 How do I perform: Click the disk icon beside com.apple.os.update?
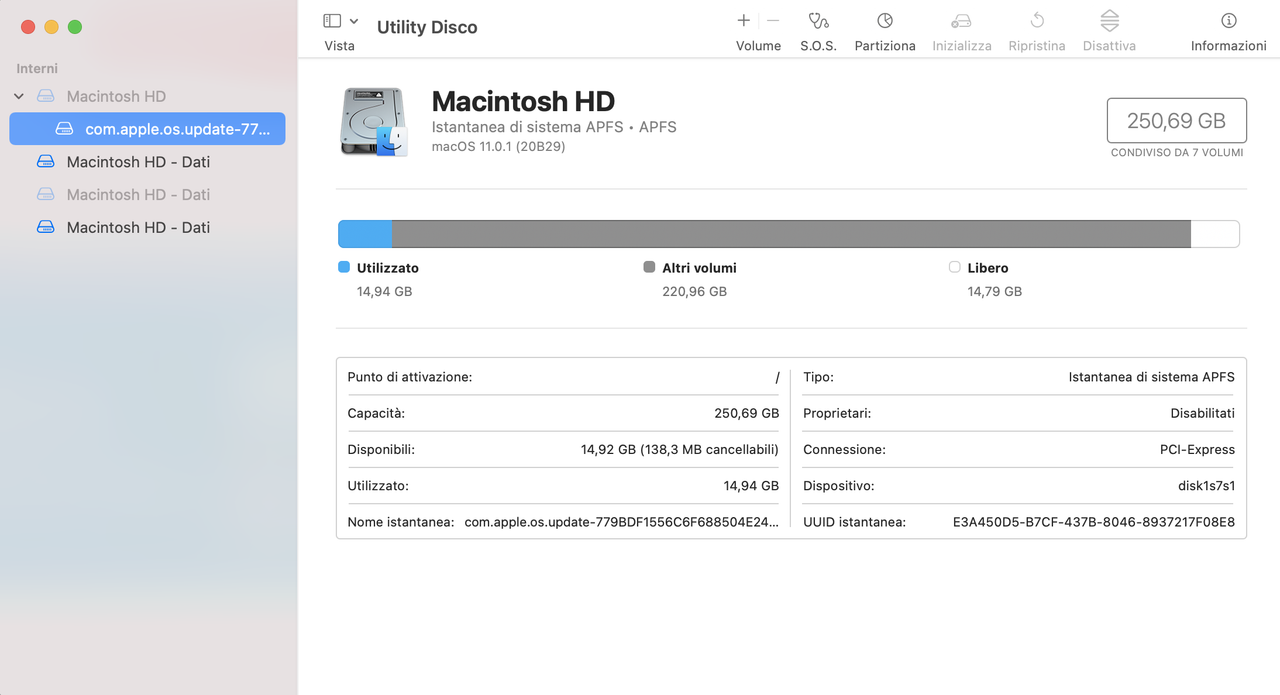(64, 129)
